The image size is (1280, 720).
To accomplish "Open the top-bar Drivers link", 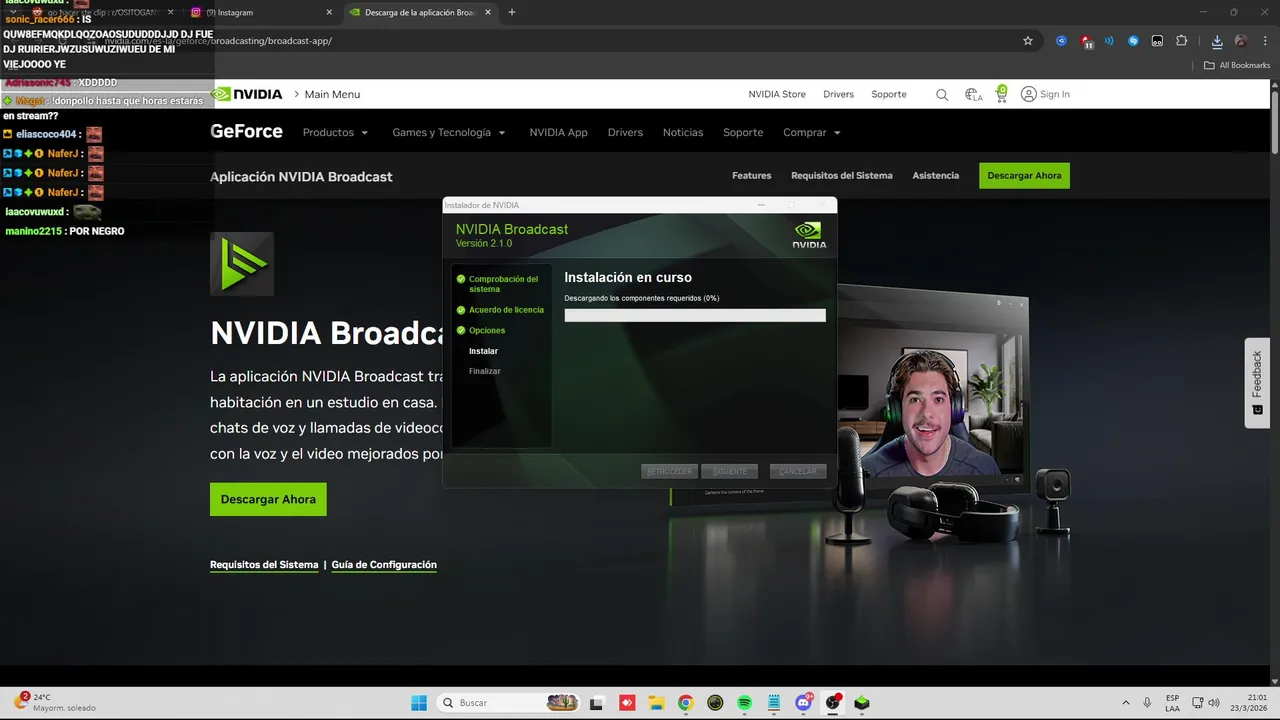I will coord(838,94).
